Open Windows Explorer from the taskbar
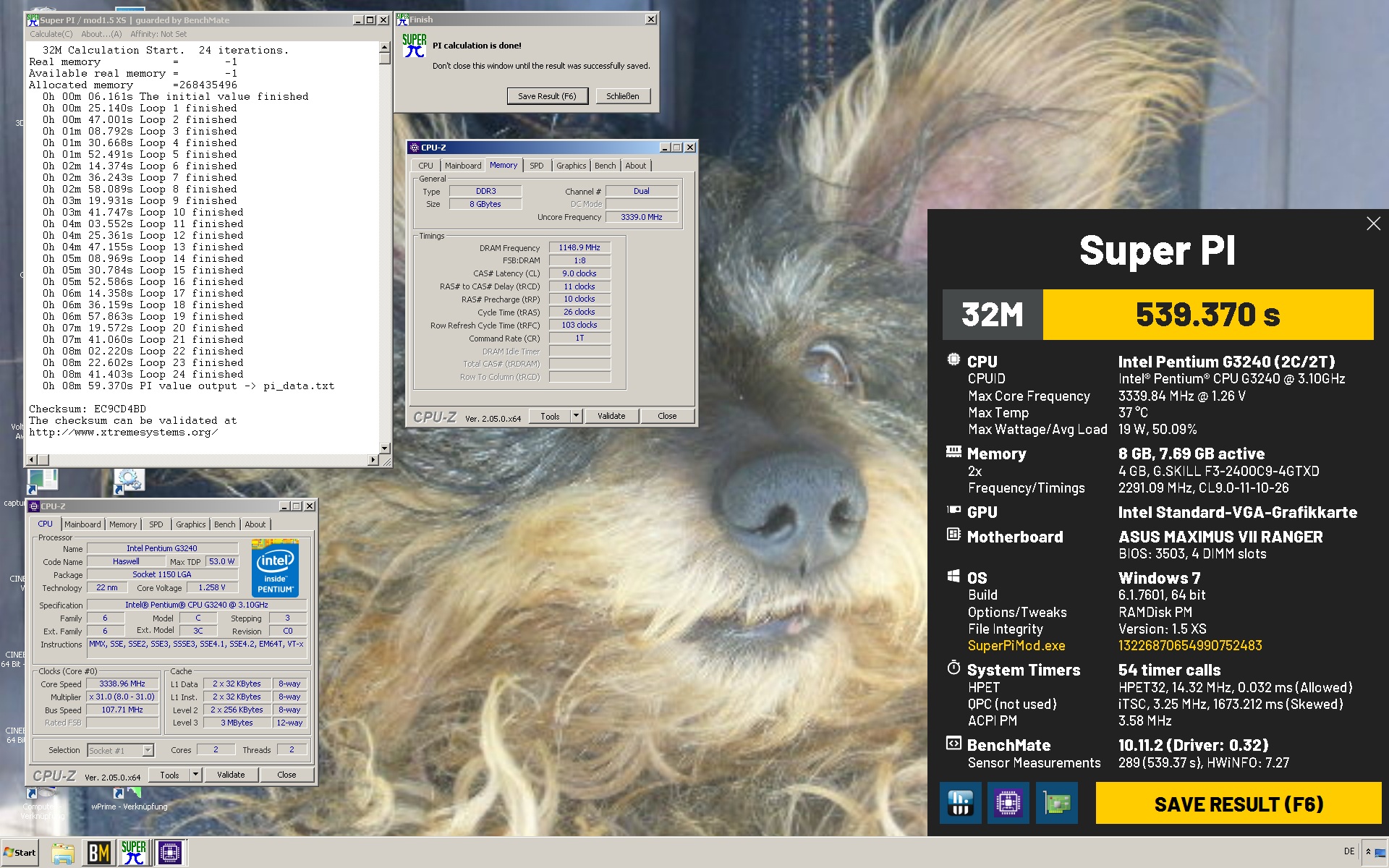 tap(63, 853)
